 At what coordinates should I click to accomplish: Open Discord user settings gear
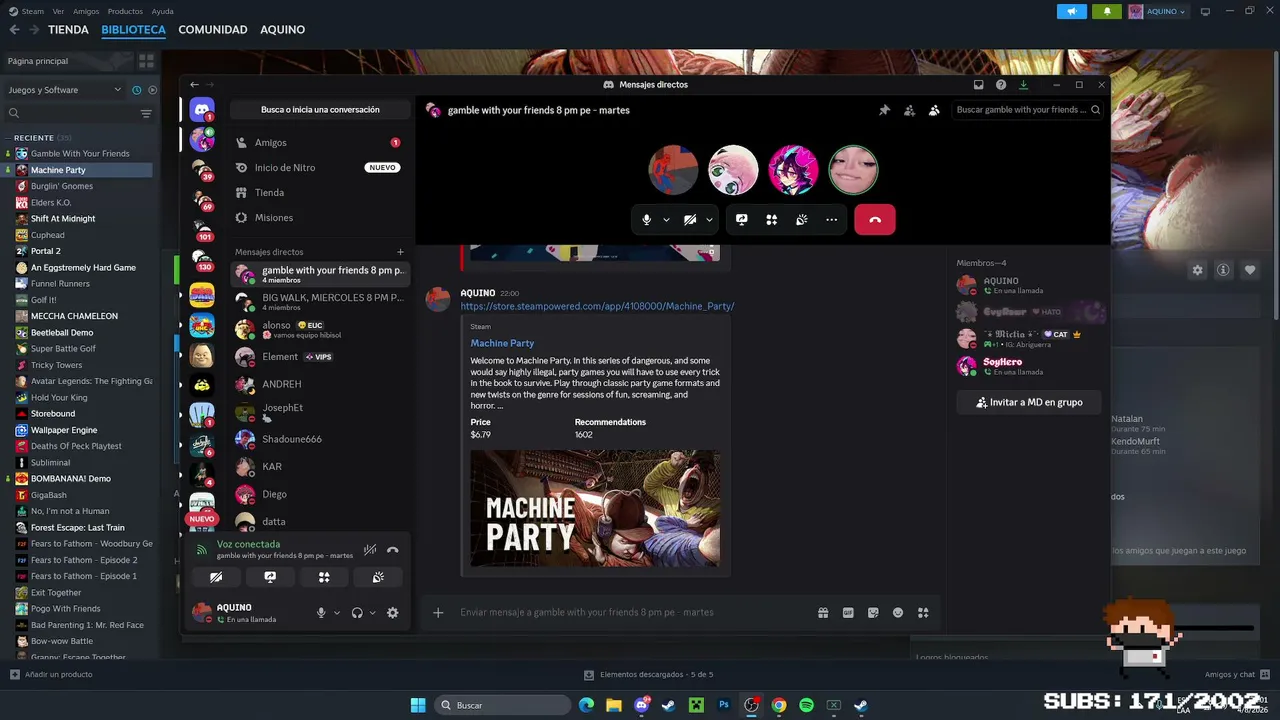pyautogui.click(x=393, y=613)
